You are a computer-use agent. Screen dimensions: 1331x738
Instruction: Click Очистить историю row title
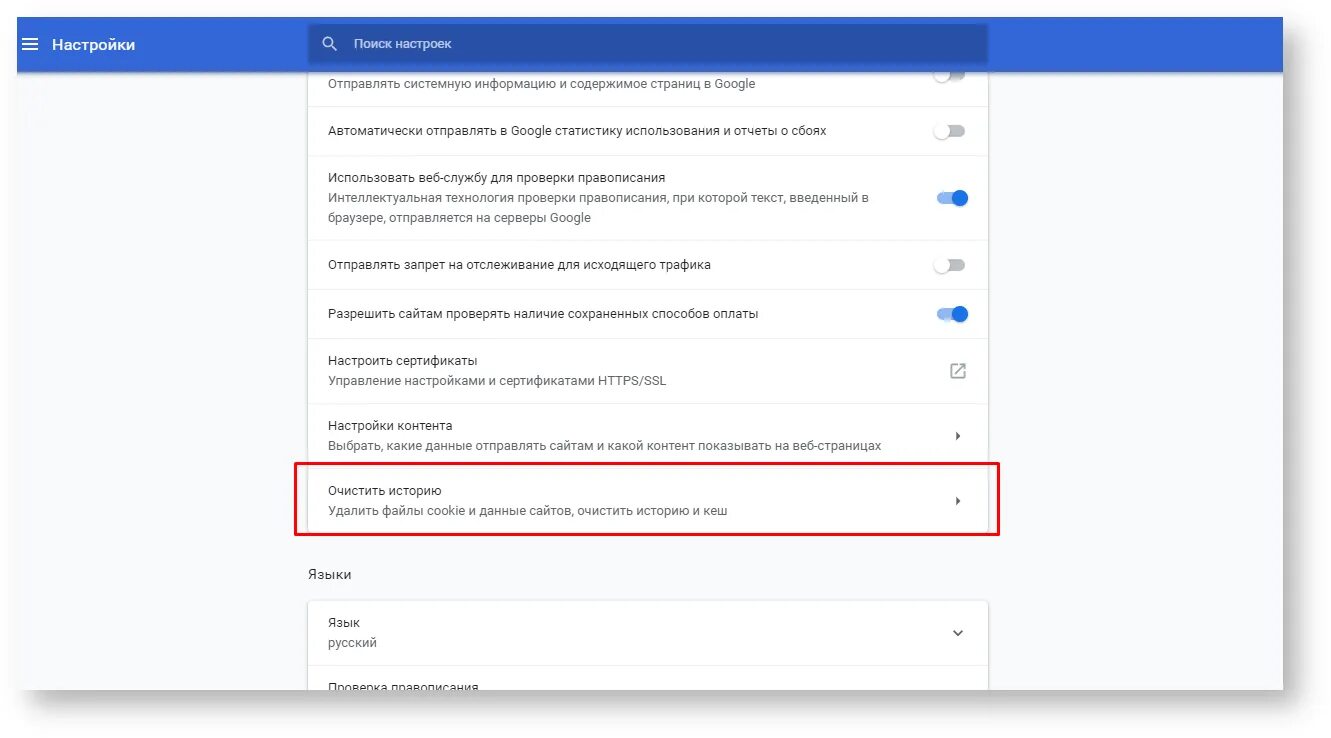click(x=385, y=491)
